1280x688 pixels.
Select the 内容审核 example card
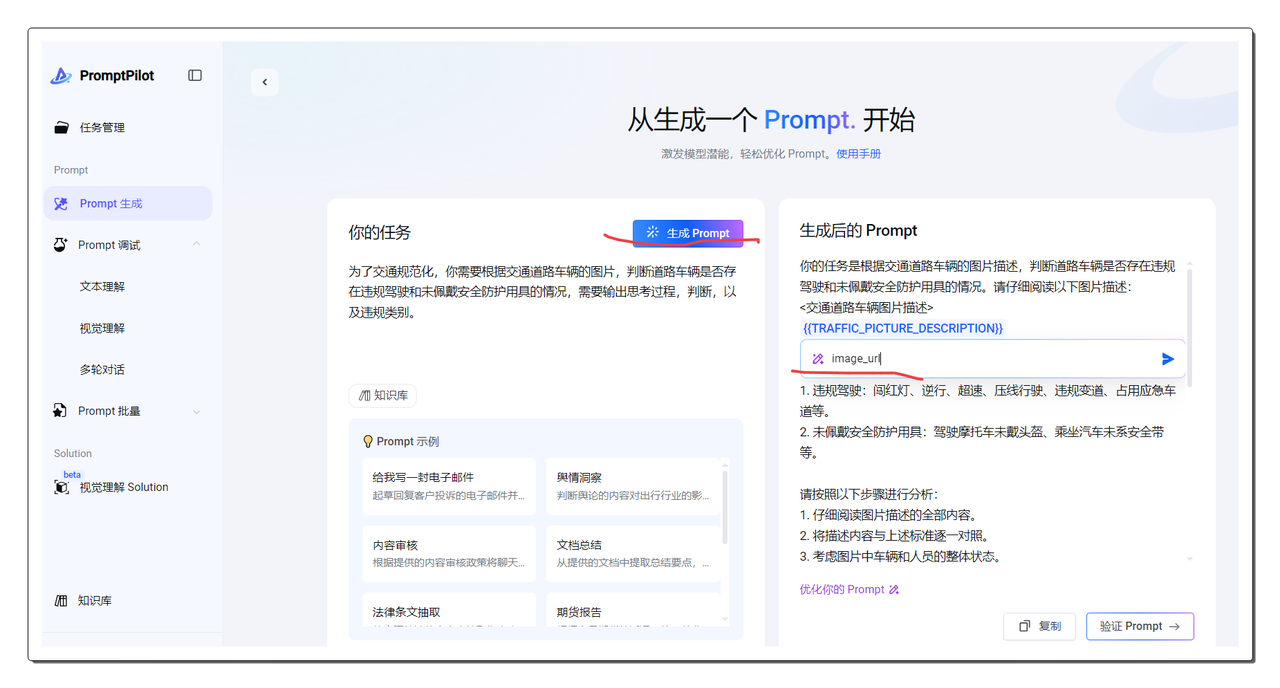point(450,553)
